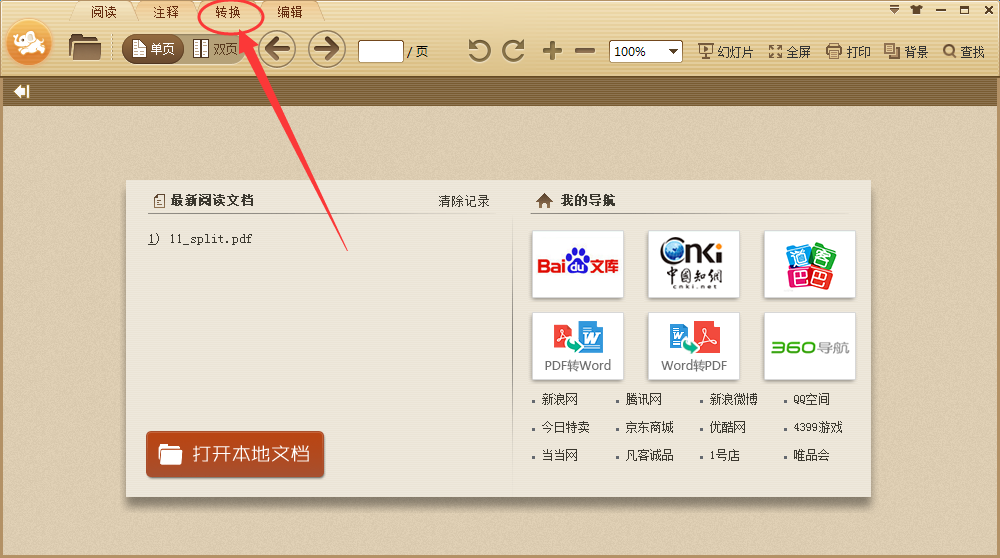Click the 打开本地文档 button
The height and width of the screenshot is (558, 1000).
tap(235, 454)
